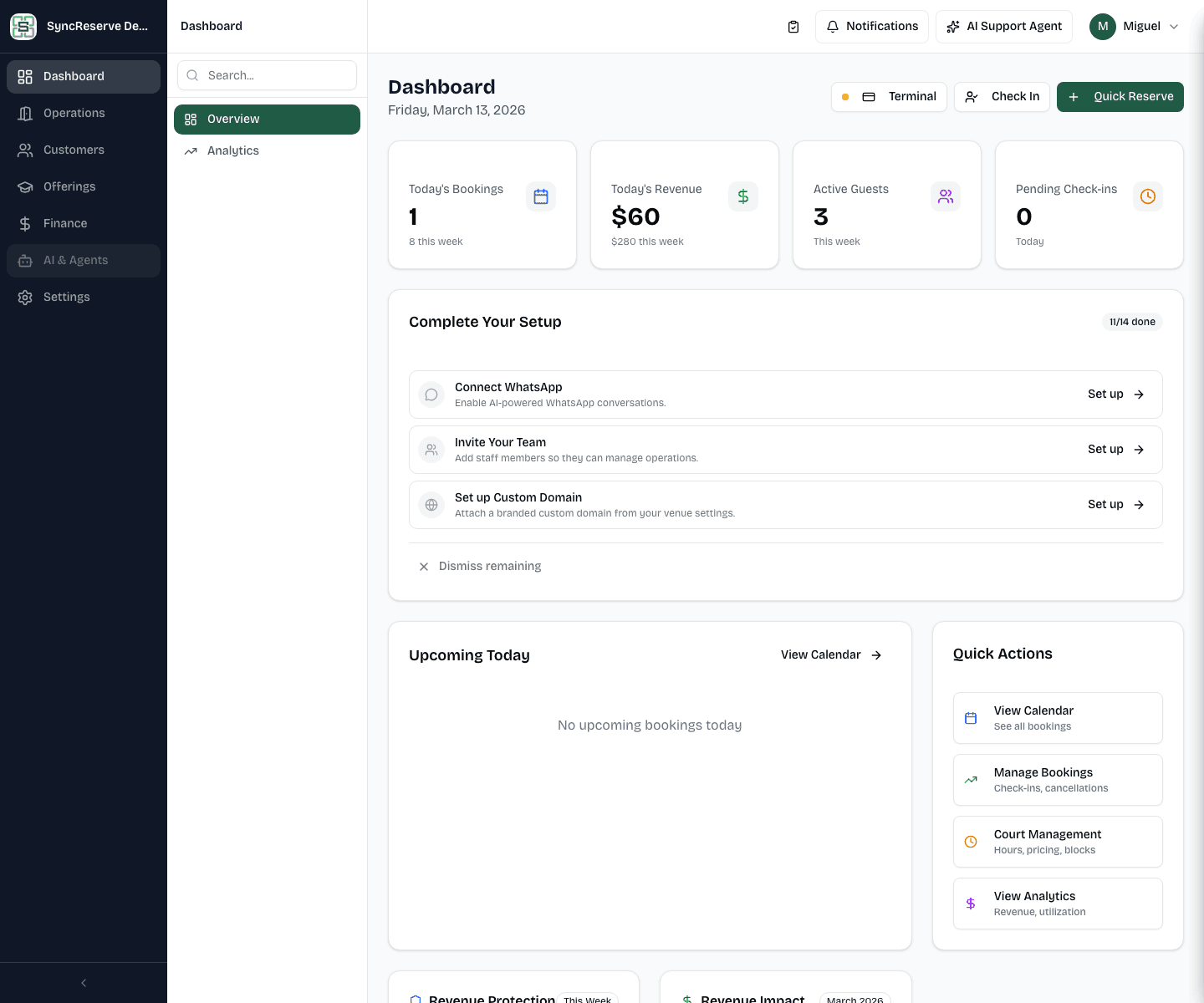Click the clock icon on Pending Check-ins card
1204x1003 pixels.
pos(1148,196)
